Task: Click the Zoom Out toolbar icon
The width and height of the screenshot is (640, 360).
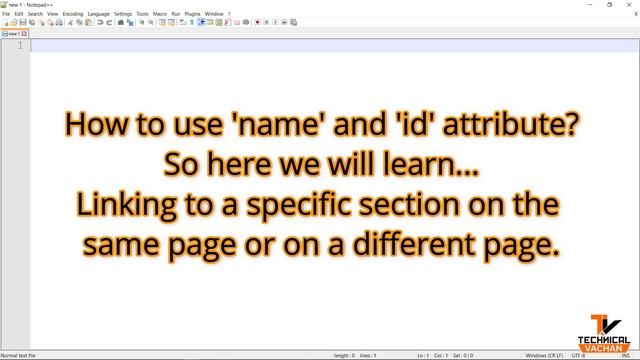Action: pos(151,22)
